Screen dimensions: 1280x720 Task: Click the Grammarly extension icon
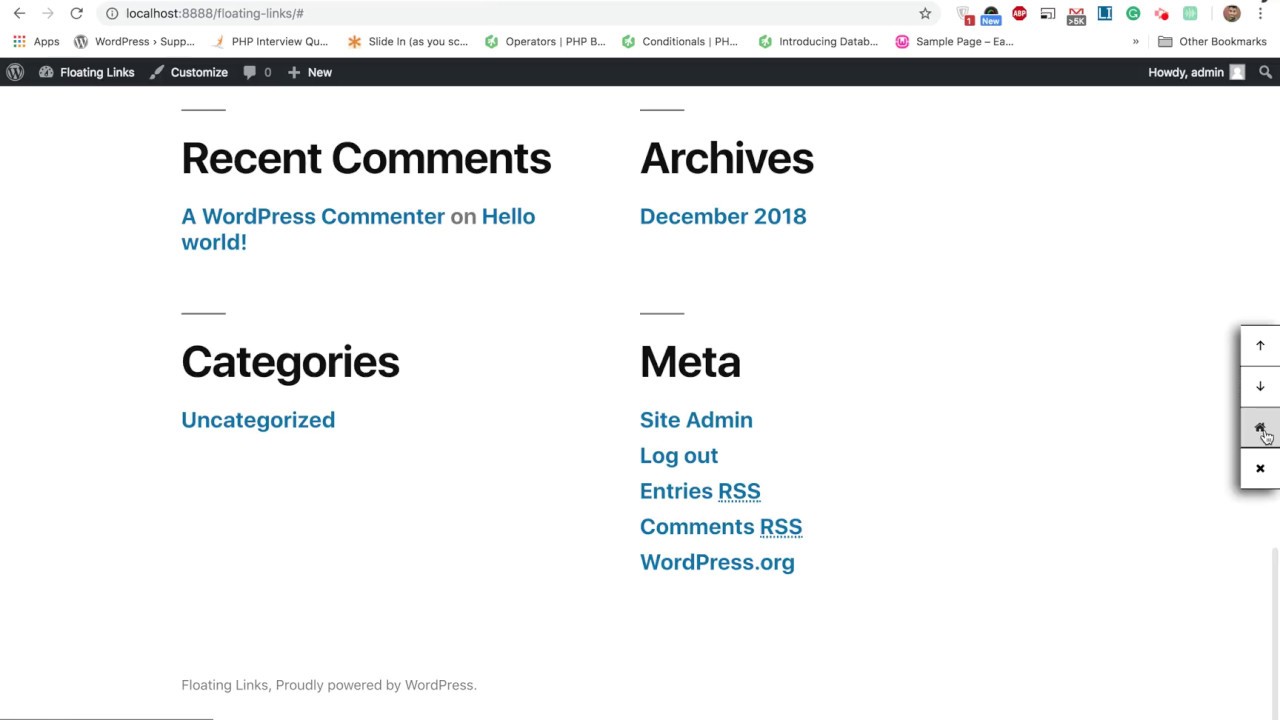[1133, 13]
